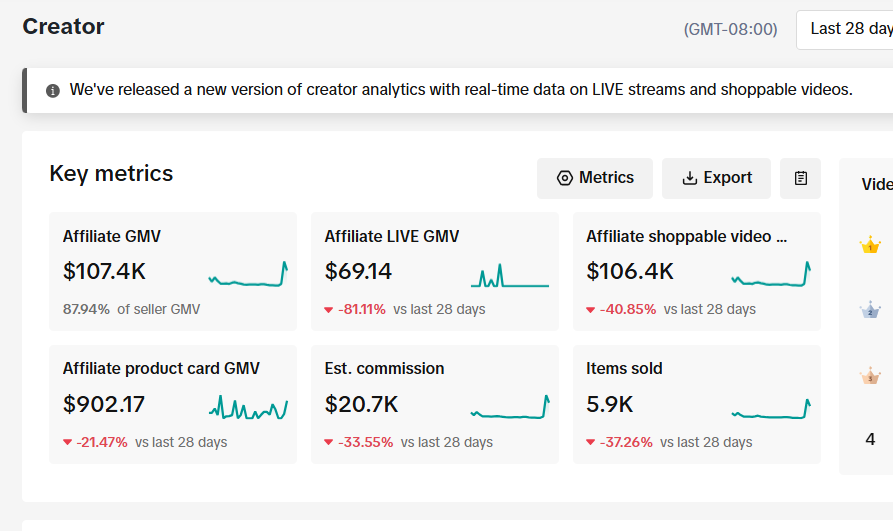Open the clipboard report icon button

[800, 178]
